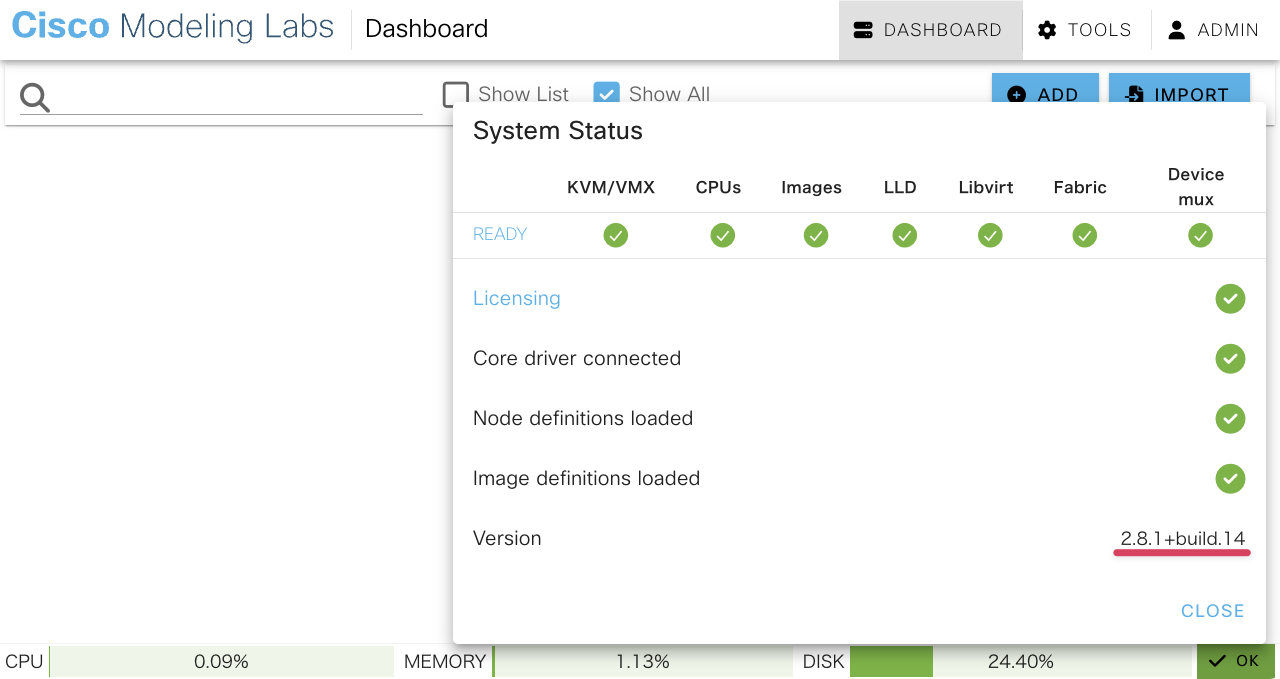The width and height of the screenshot is (1280, 679).
Task: Click the Device mux green check icon
Action: point(1200,235)
